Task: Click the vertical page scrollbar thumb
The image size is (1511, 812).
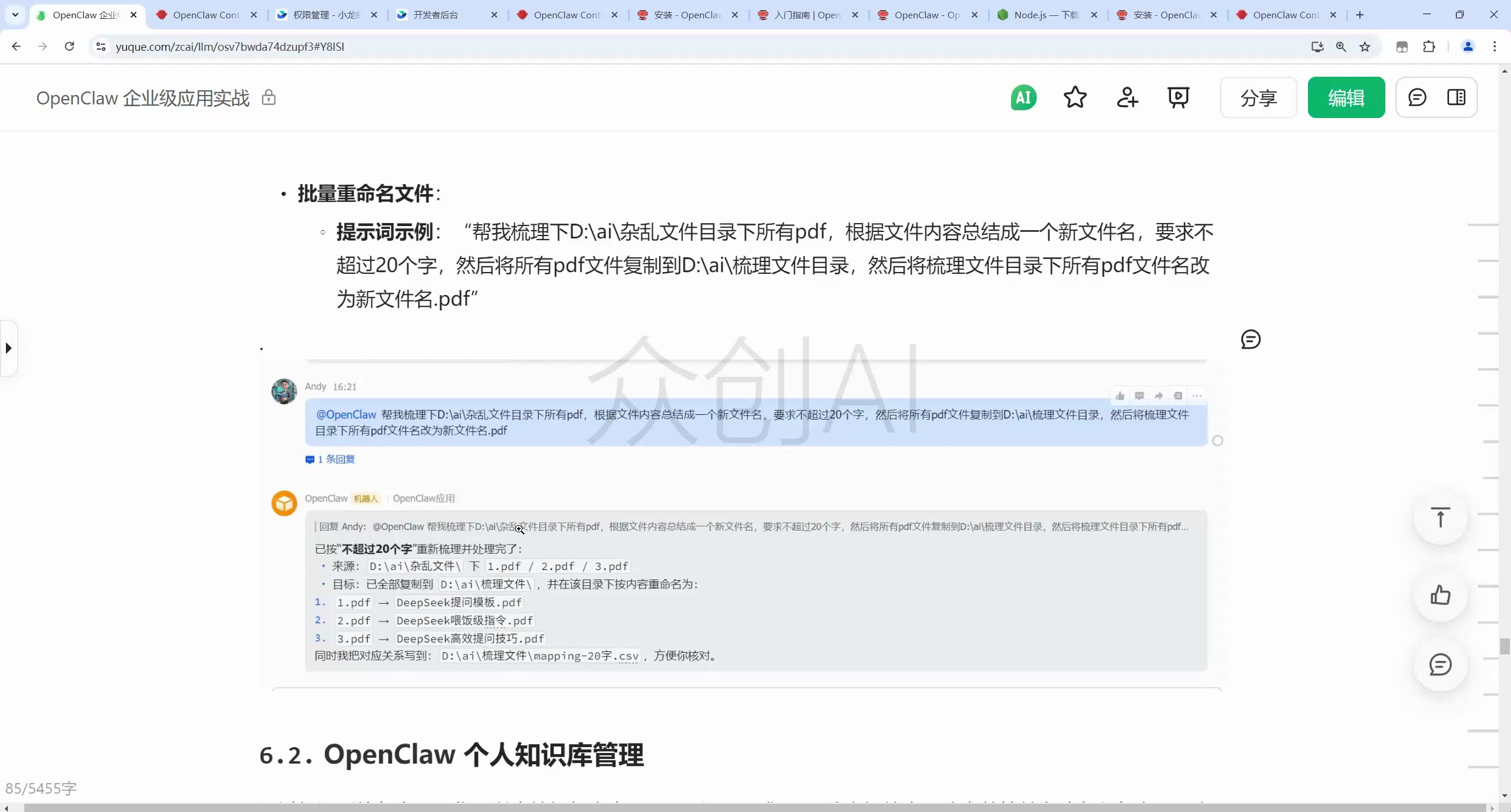Action: point(1505,646)
